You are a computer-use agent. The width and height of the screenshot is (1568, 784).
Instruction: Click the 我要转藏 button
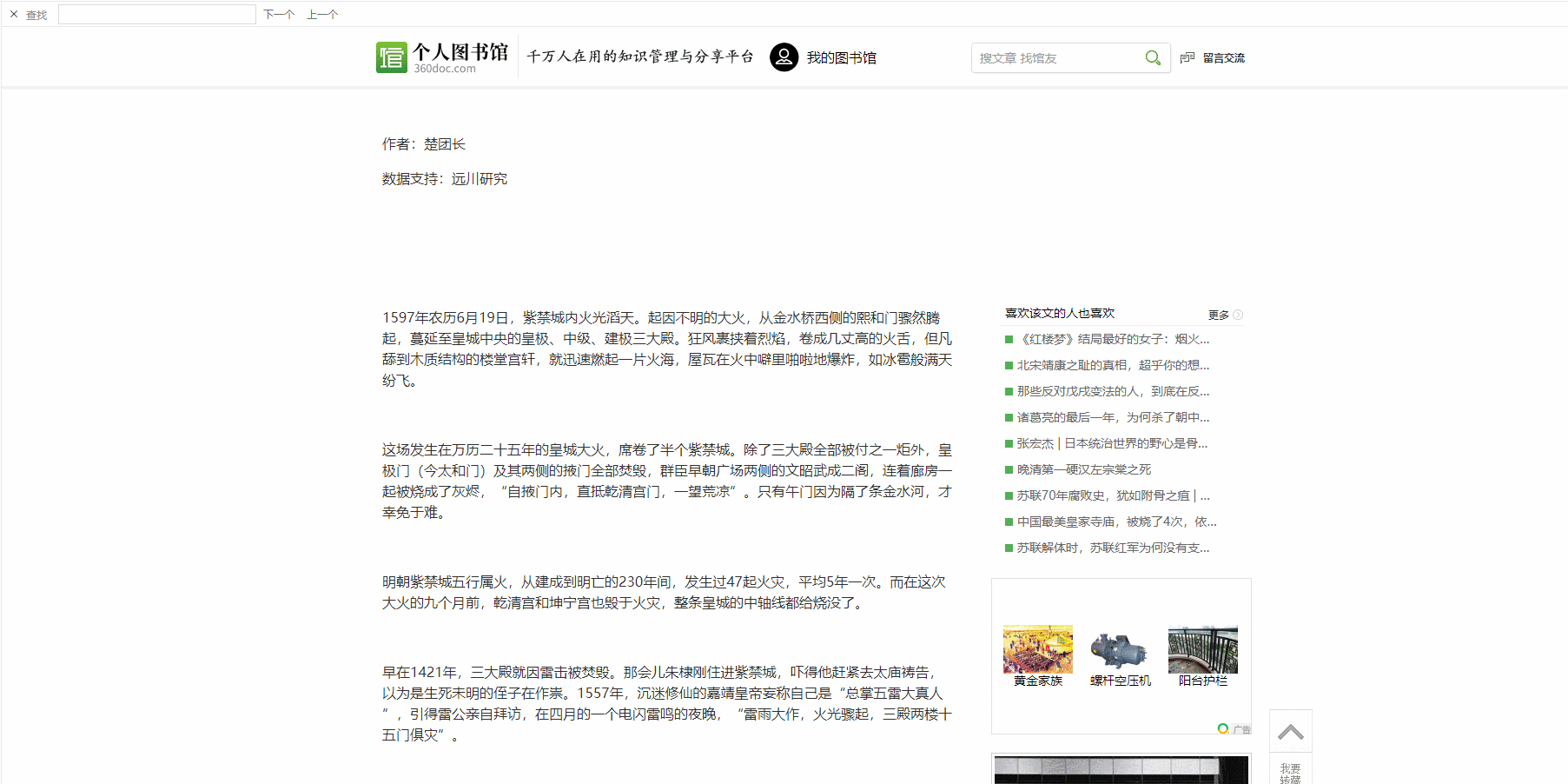click(x=1290, y=770)
